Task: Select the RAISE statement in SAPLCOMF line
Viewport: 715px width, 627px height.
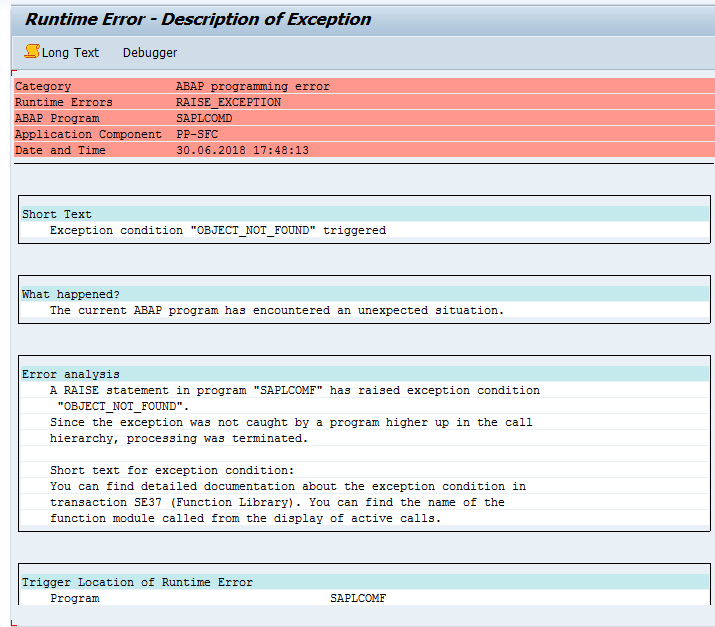Action: (x=294, y=390)
